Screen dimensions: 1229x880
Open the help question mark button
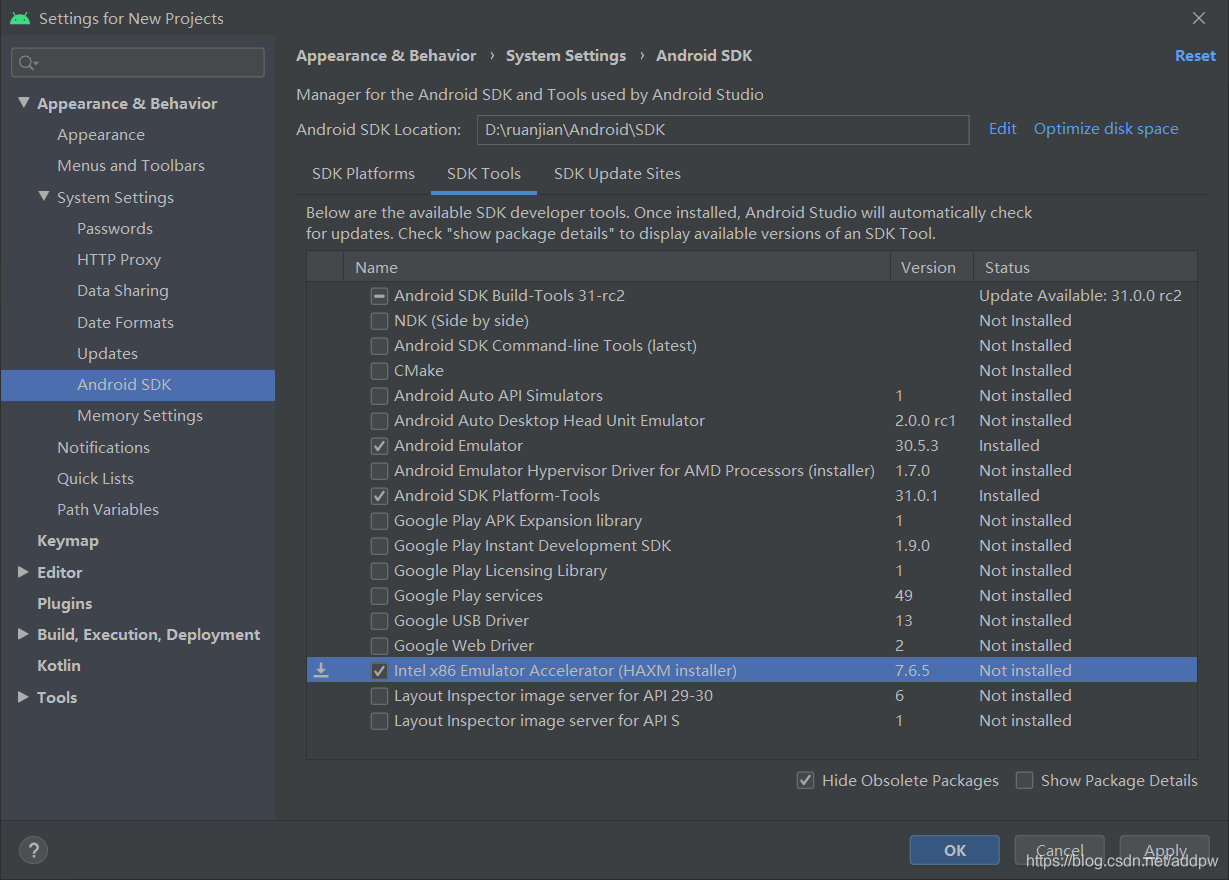tap(33, 850)
